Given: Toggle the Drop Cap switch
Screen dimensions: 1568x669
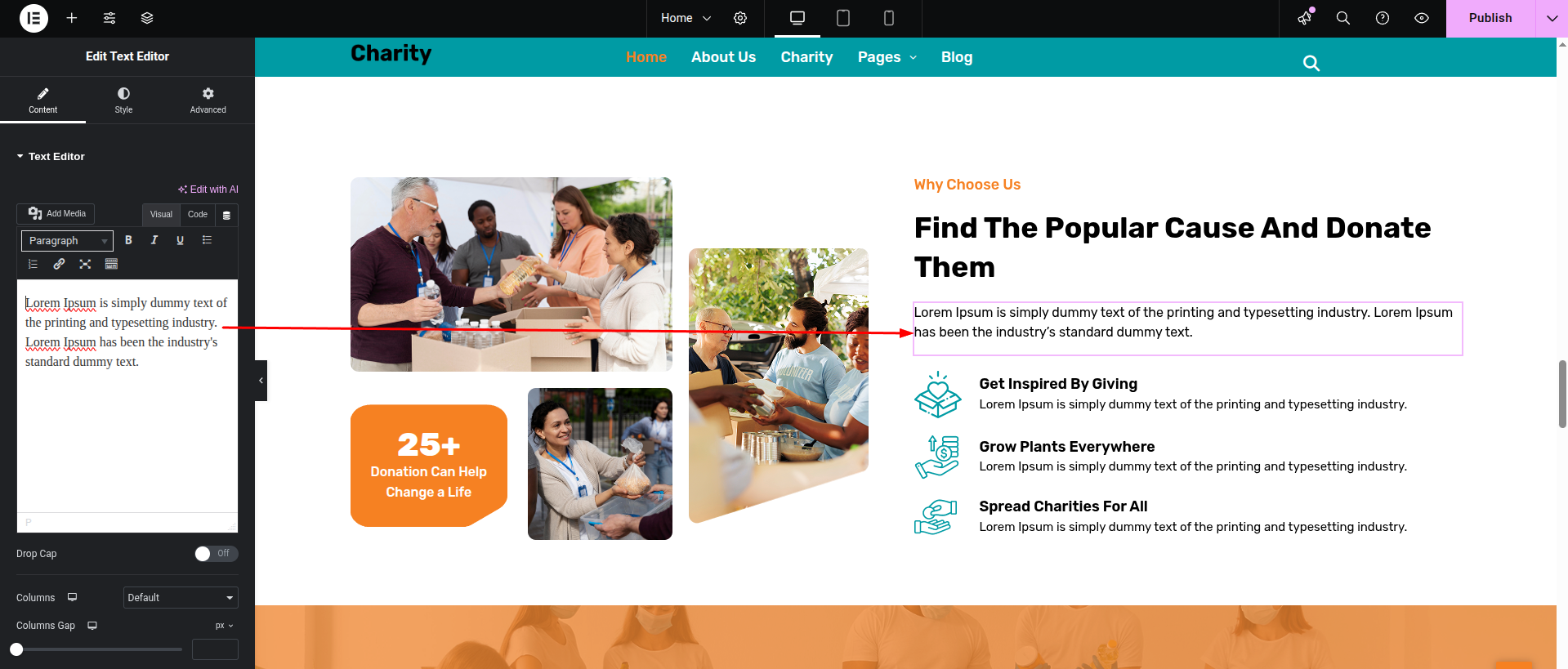Looking at the screenshot, I should pyautogui.click(x=217, y=554).
